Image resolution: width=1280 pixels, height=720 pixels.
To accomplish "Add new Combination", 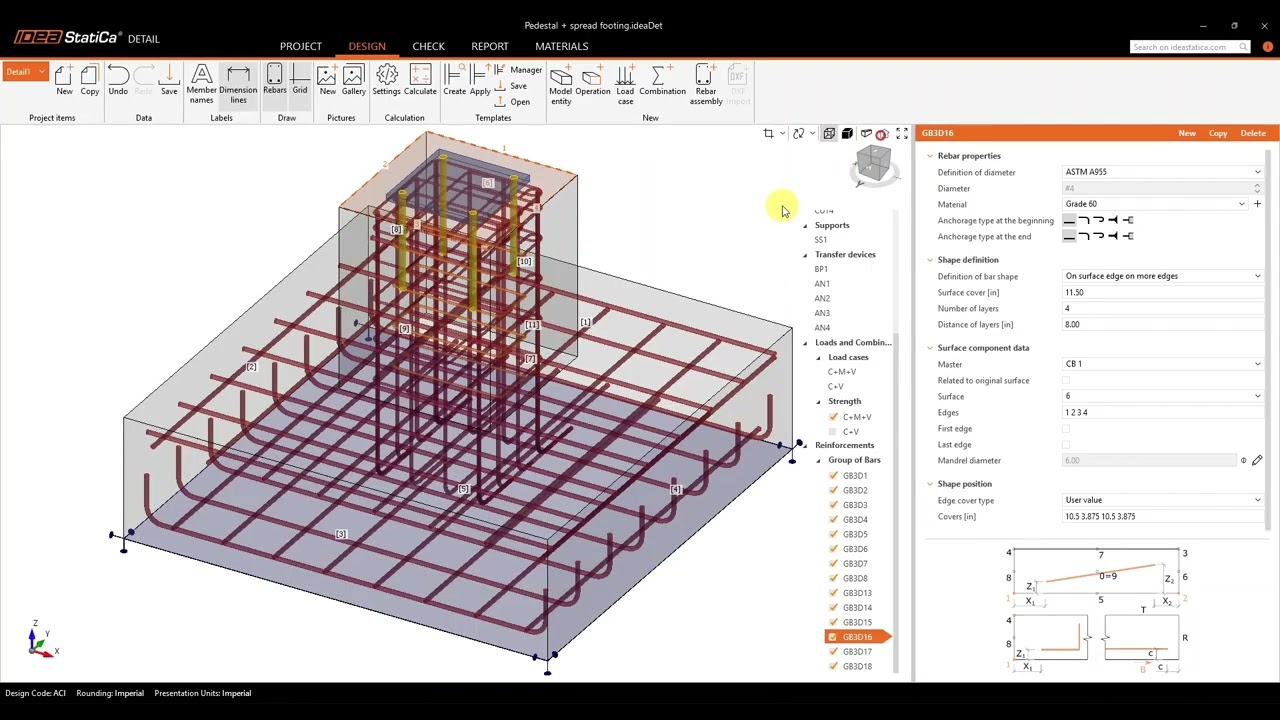I will tap(662, 80).
